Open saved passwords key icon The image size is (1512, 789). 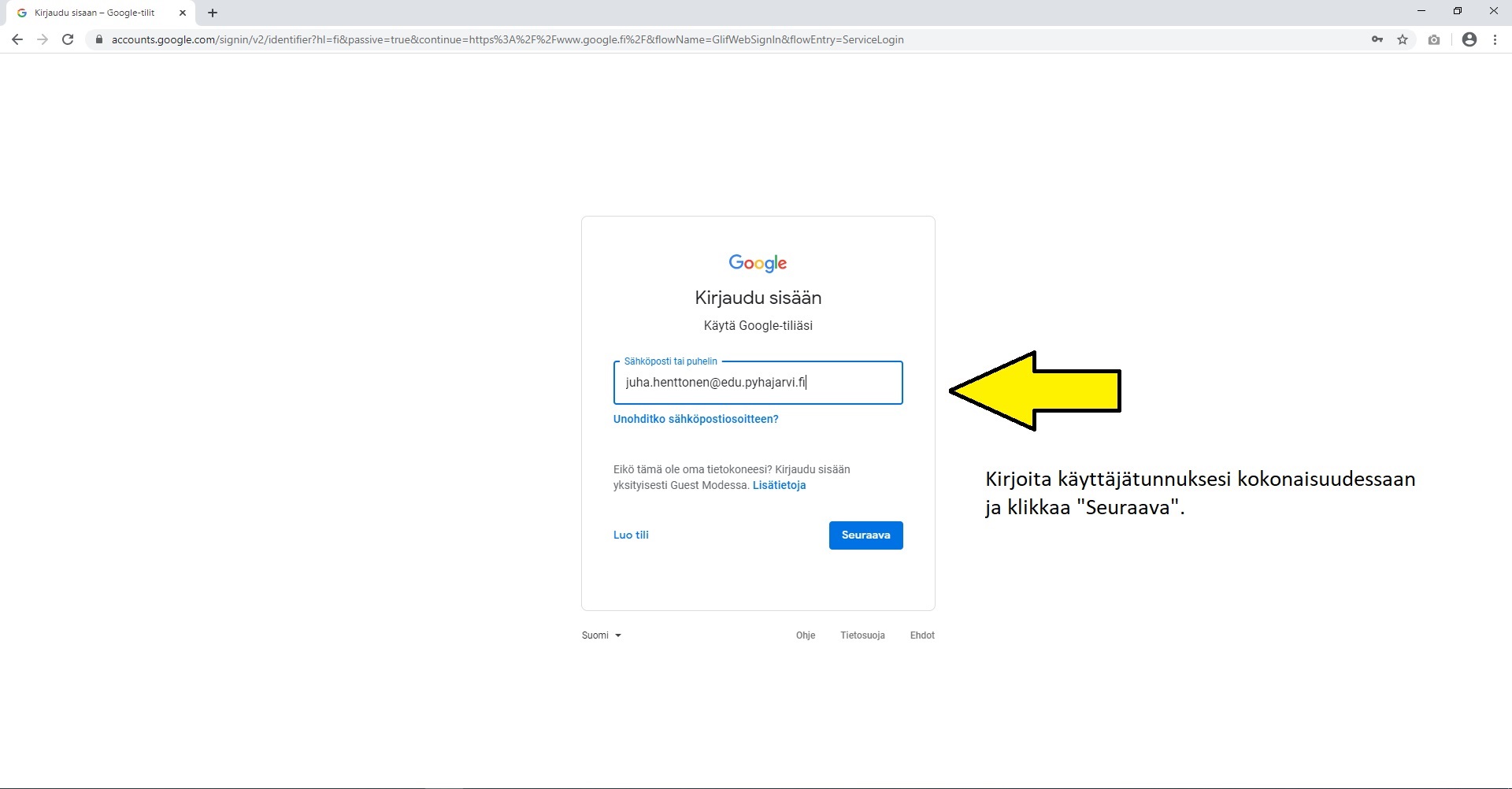coord(1377,39)
